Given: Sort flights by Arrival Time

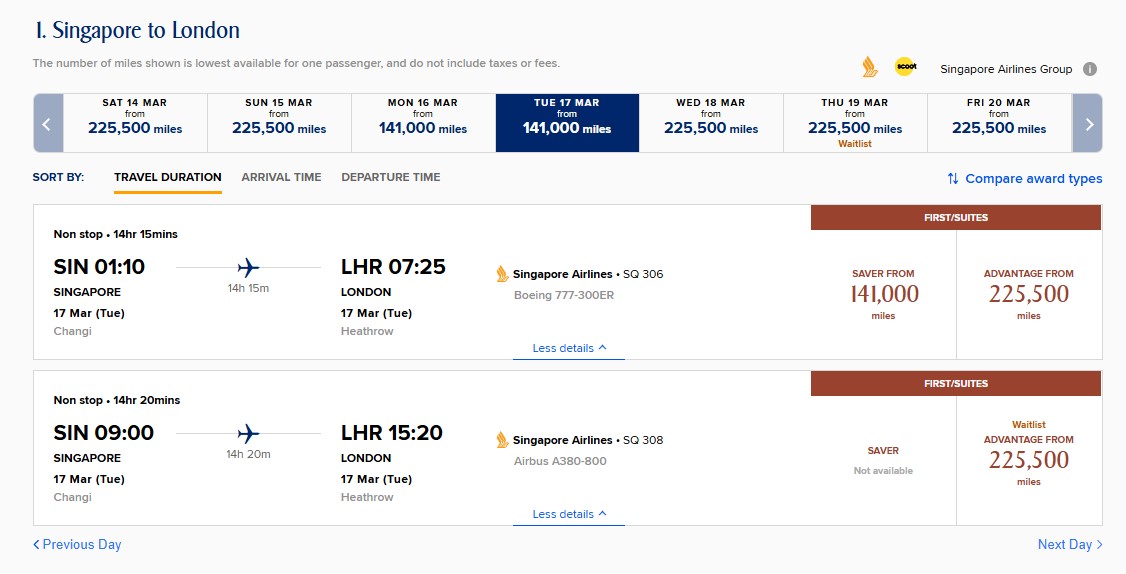Looking at the screenshot, I should click(x=281, y=177).
